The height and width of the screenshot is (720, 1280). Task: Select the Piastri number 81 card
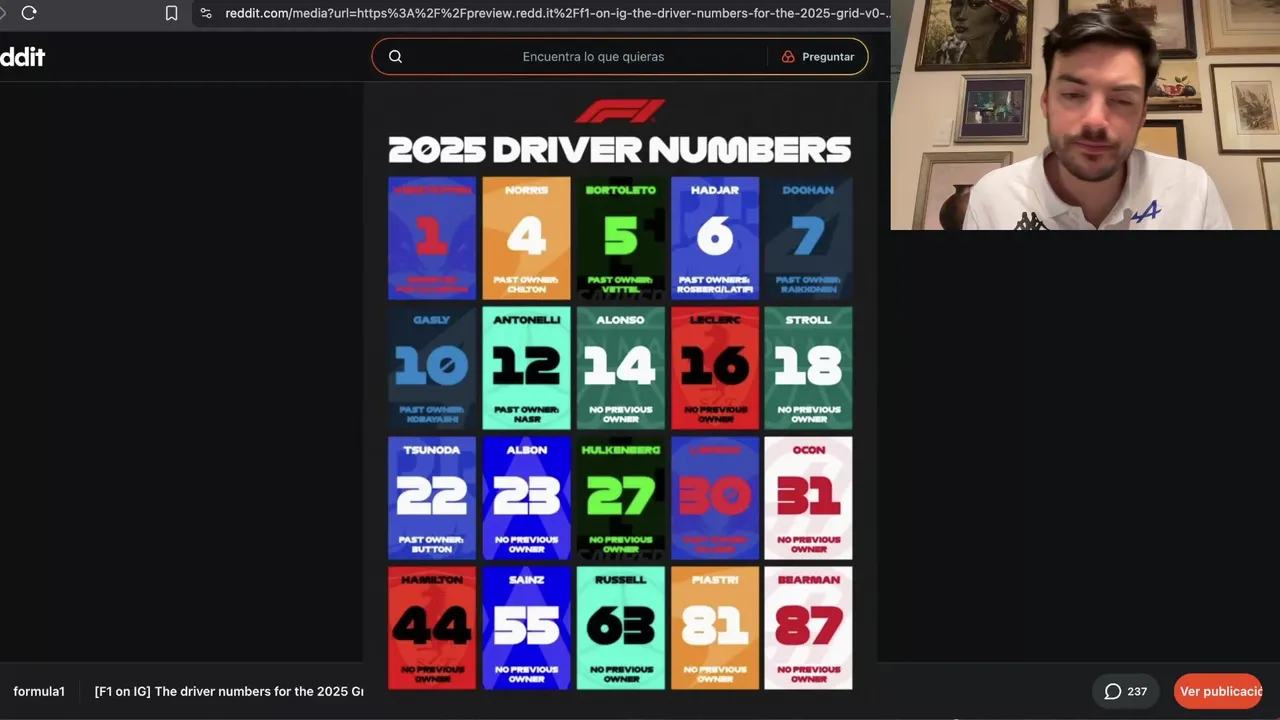tap(715, 628)
